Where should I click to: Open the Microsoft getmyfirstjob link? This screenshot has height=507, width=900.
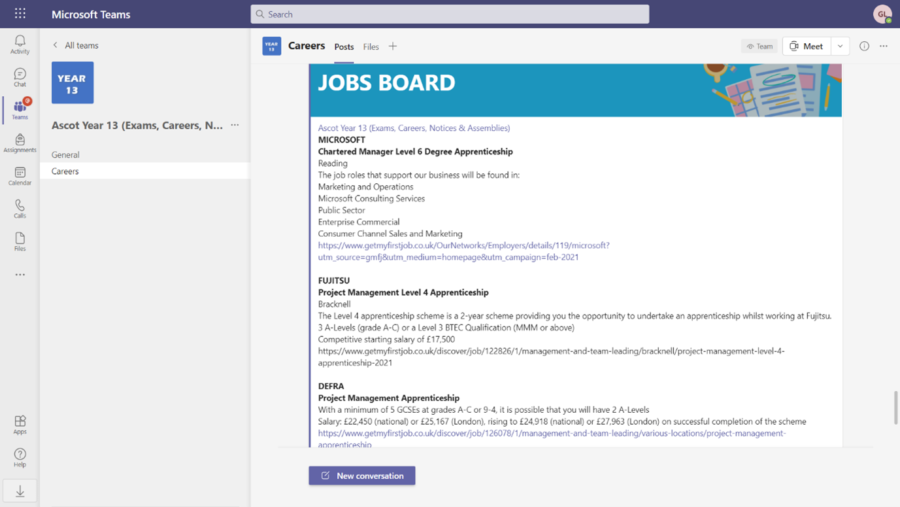coord(464,251)
